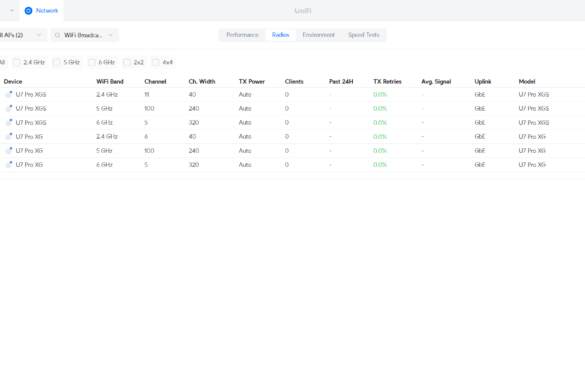This screenshot has height=390, width=585.
Task: Check the 5 GHz band filter
Action: [57, 62]
